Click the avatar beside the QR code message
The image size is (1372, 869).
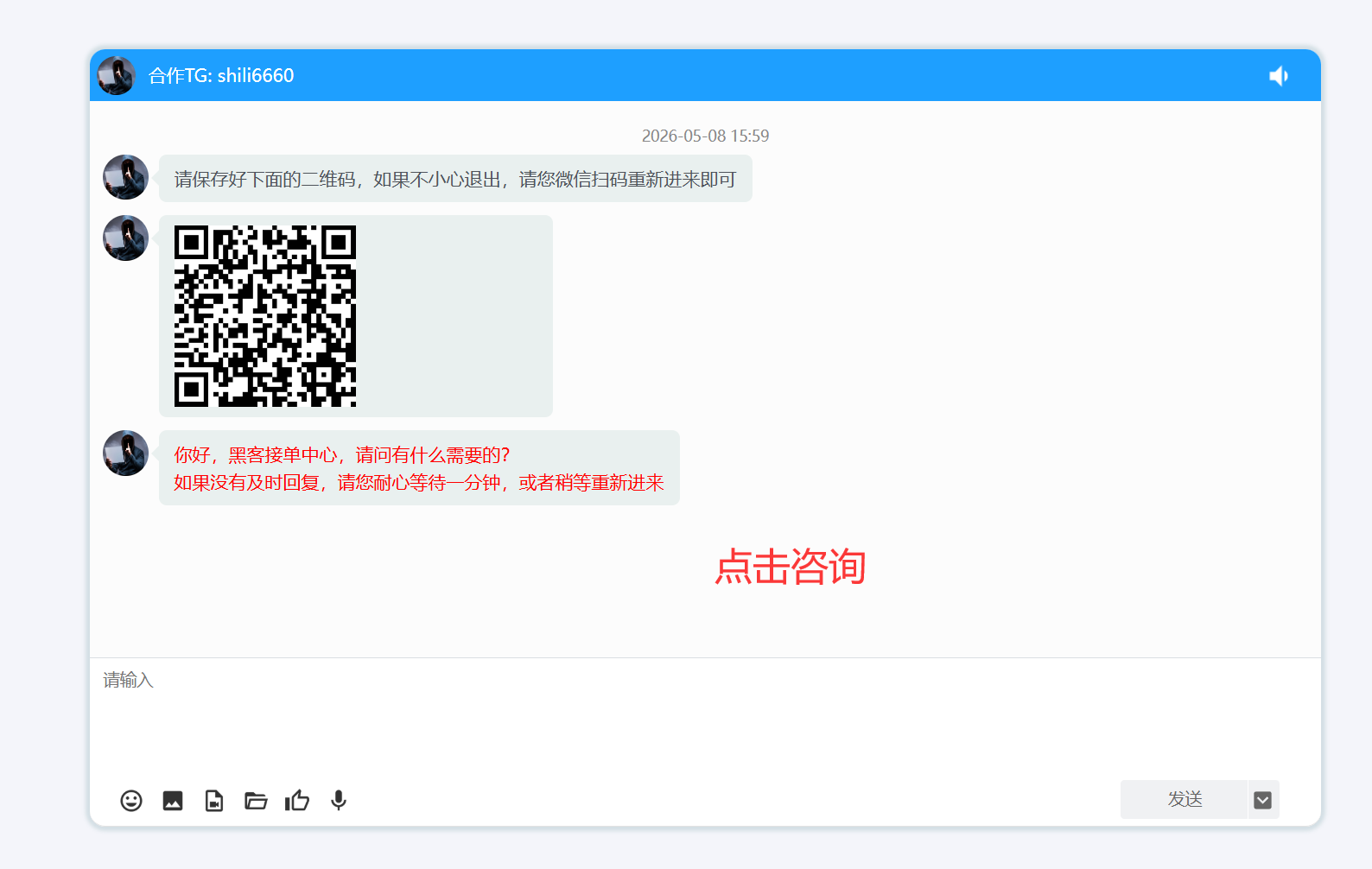coord(125,238)
